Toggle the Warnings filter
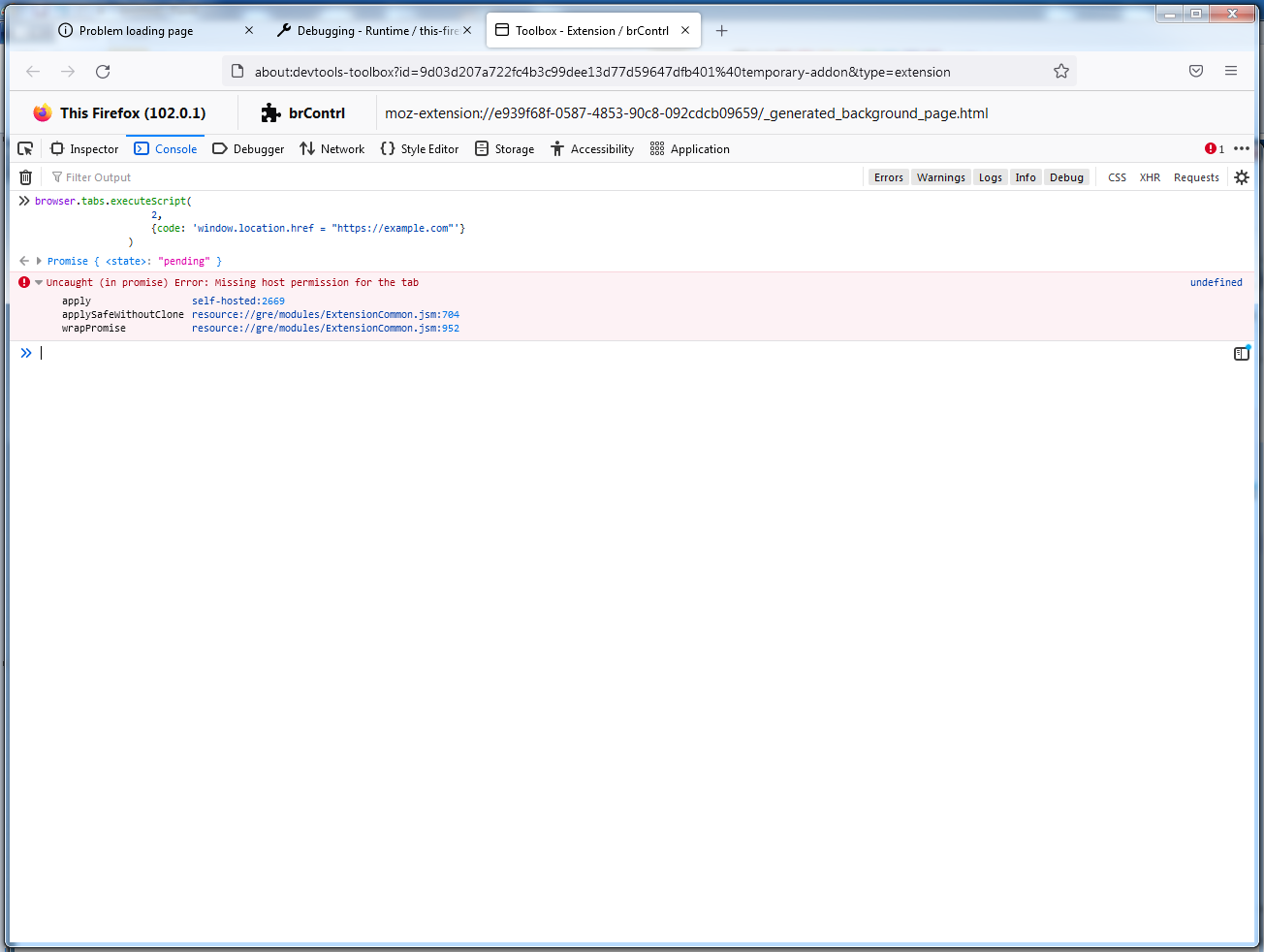The width and height of the screenshot is (1264, 952). coord(940,177)
